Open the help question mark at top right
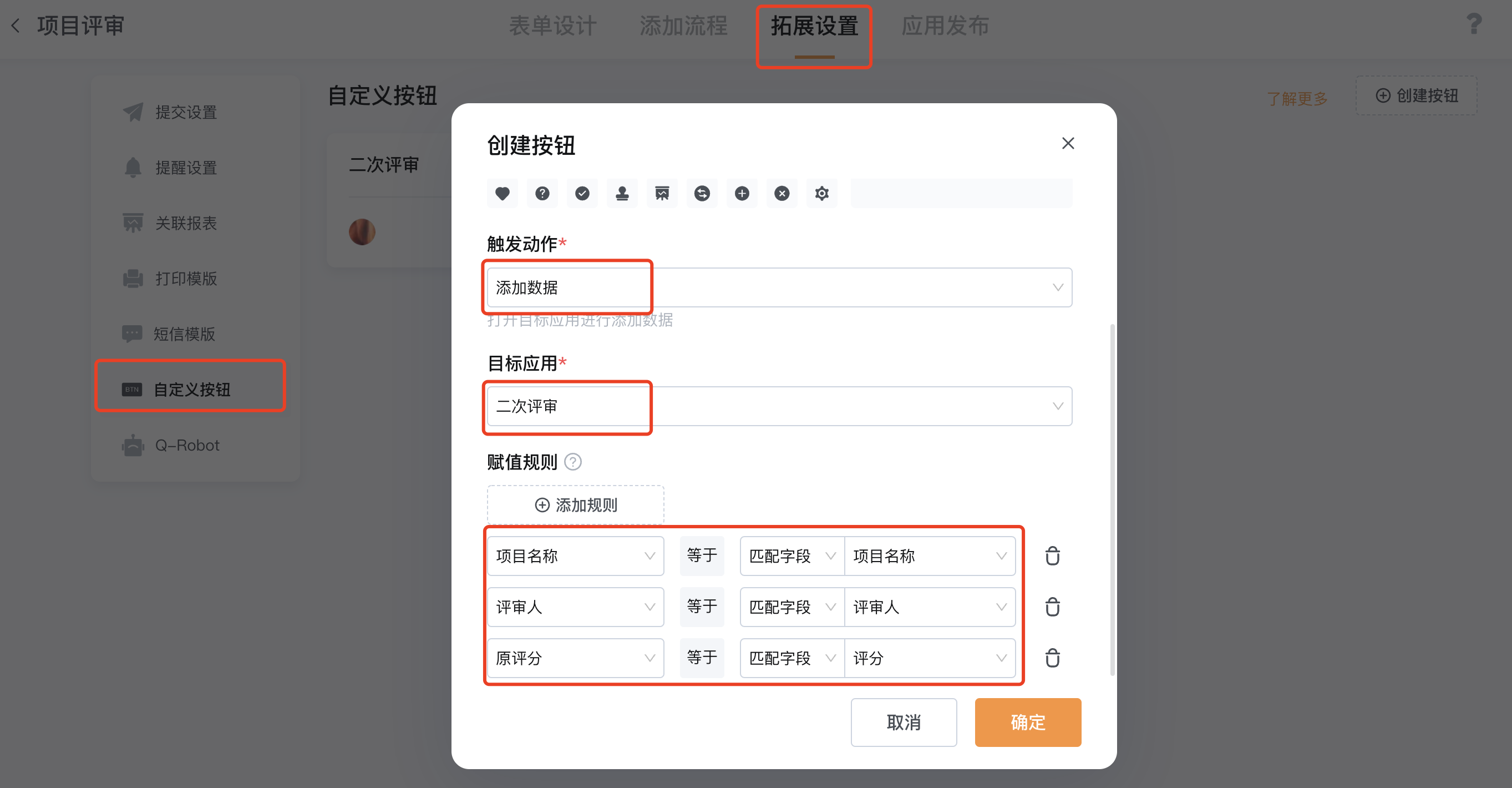The image size is (1512, 788). coord(1474,24)
